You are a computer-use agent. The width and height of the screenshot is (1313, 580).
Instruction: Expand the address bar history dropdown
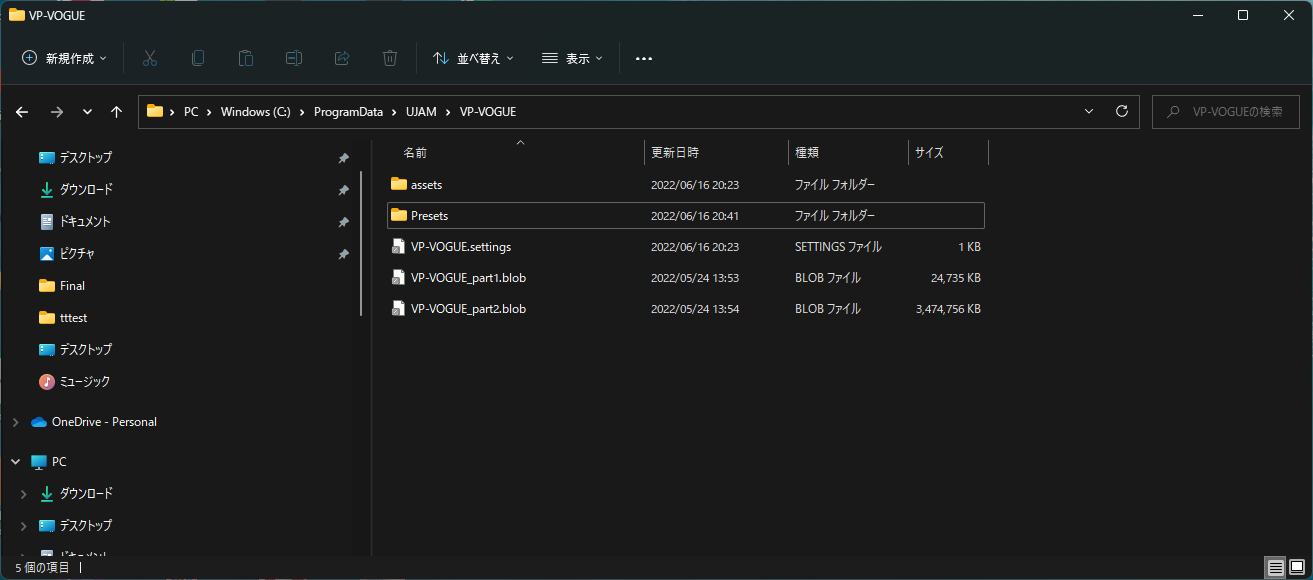[1089, 111]
